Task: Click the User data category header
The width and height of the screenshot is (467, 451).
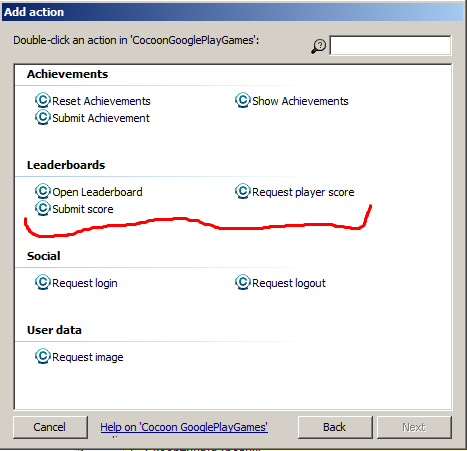Action: pyautogui.click(x=54, y=330)
